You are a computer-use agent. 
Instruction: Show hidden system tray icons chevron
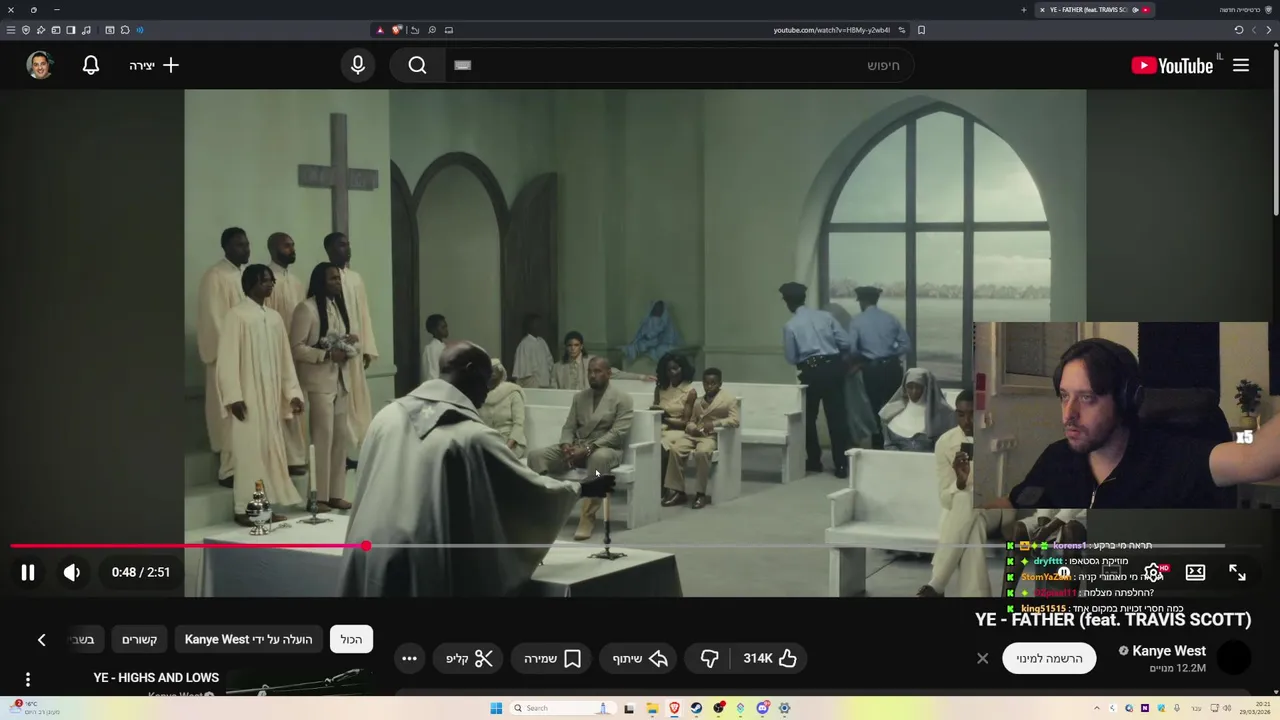pos(1097,708)
